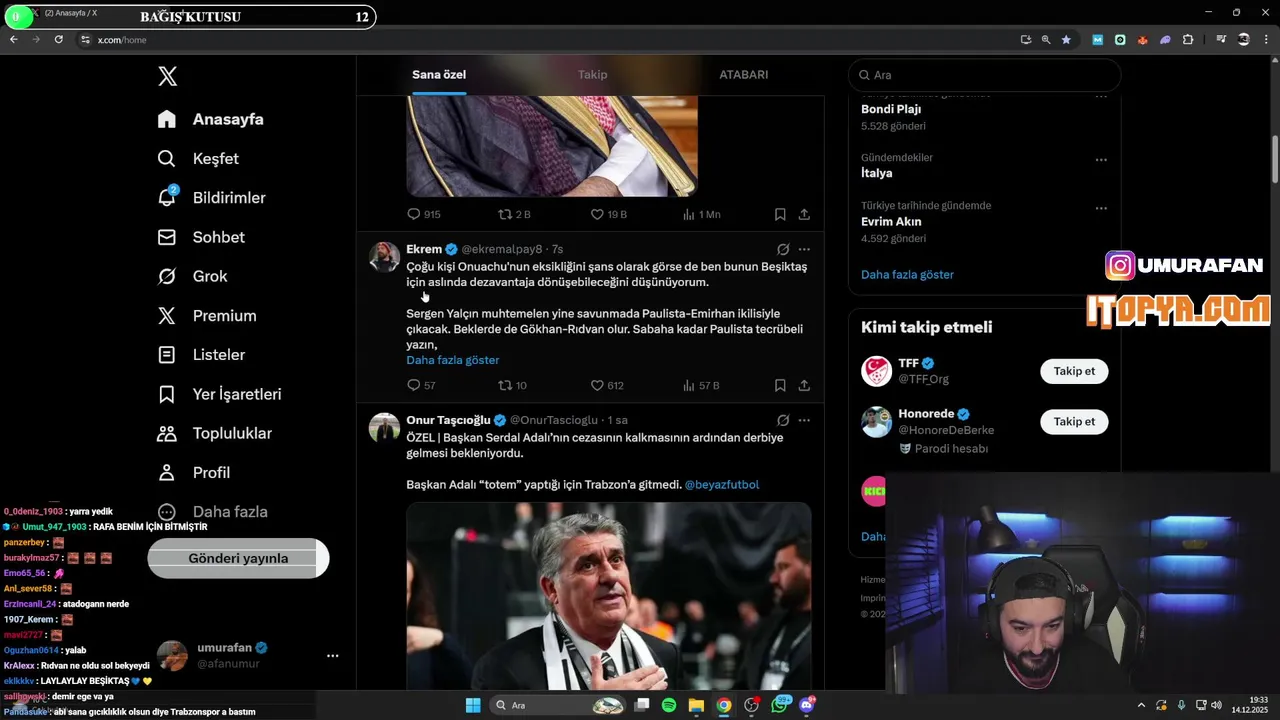Open Bondi Plajı trend
The height and width of the screenshot is (720, 1280).
(x=891, y=109)
